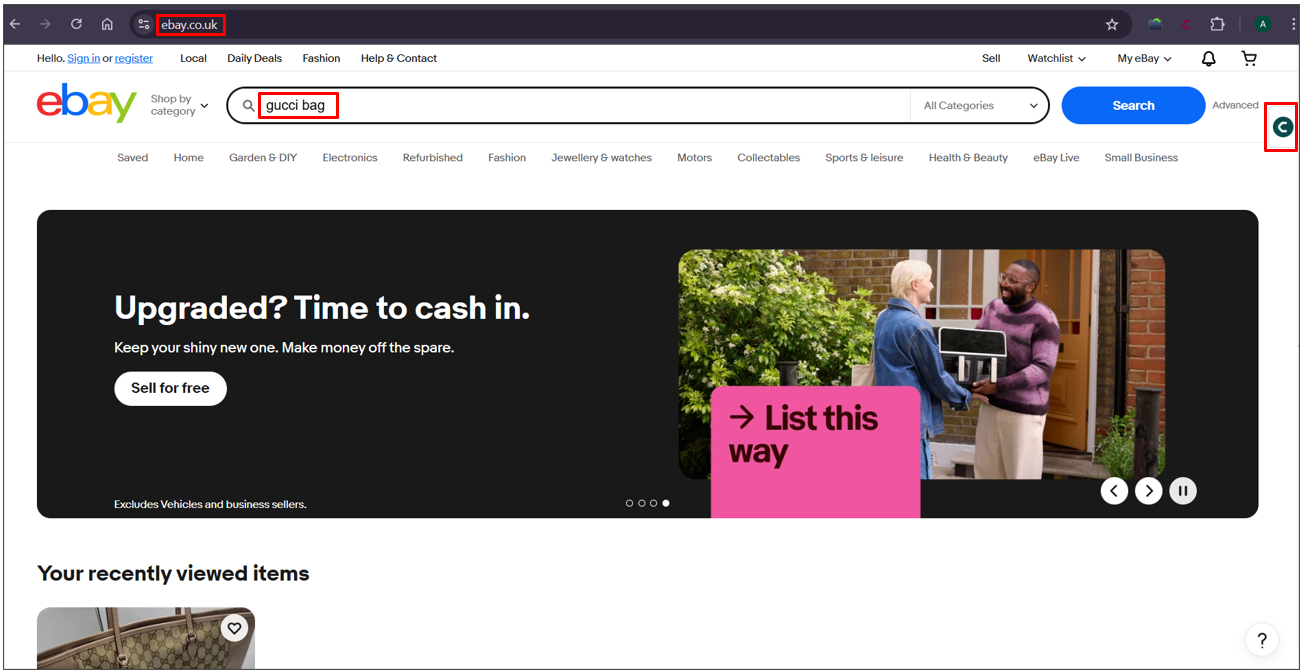Click the eBay logo
The height and width of the screenshot is (671, 1301).
point(87,103)
